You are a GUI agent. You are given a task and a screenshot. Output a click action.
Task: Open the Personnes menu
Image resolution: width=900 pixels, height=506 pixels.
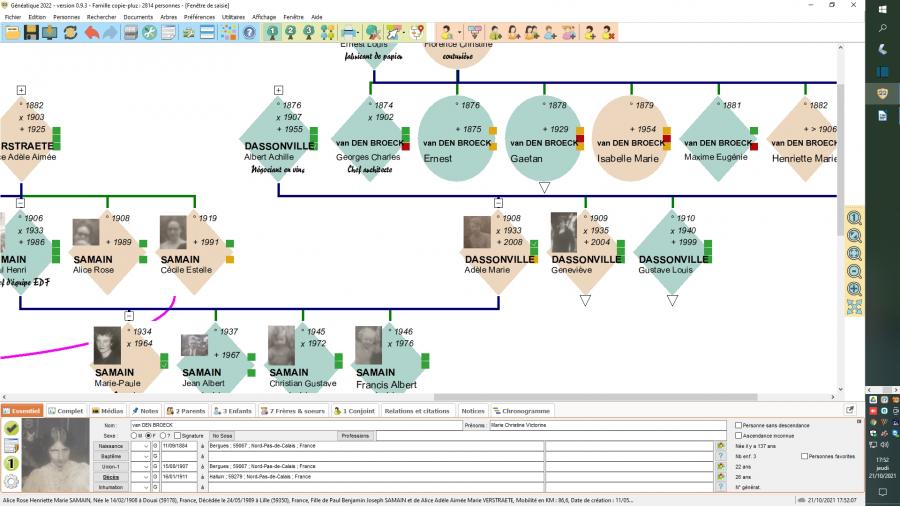point(67,17)
